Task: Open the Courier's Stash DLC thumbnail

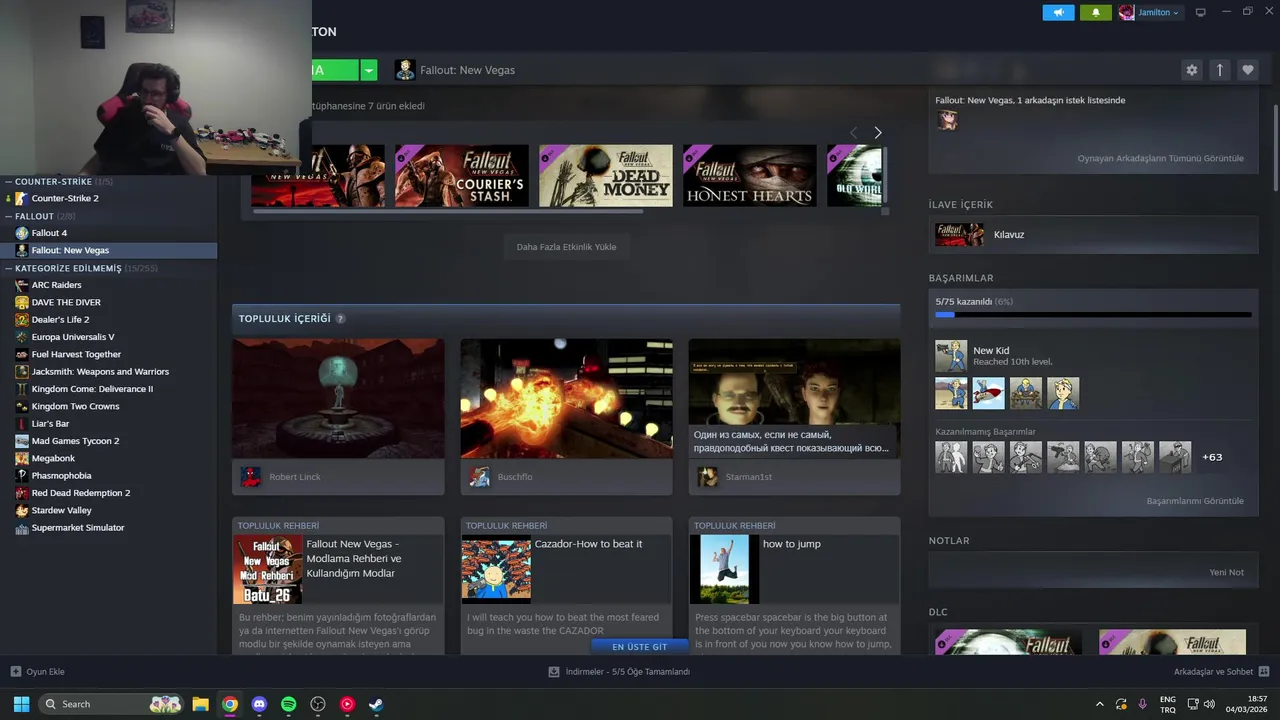Action: (x=462, y=176)
